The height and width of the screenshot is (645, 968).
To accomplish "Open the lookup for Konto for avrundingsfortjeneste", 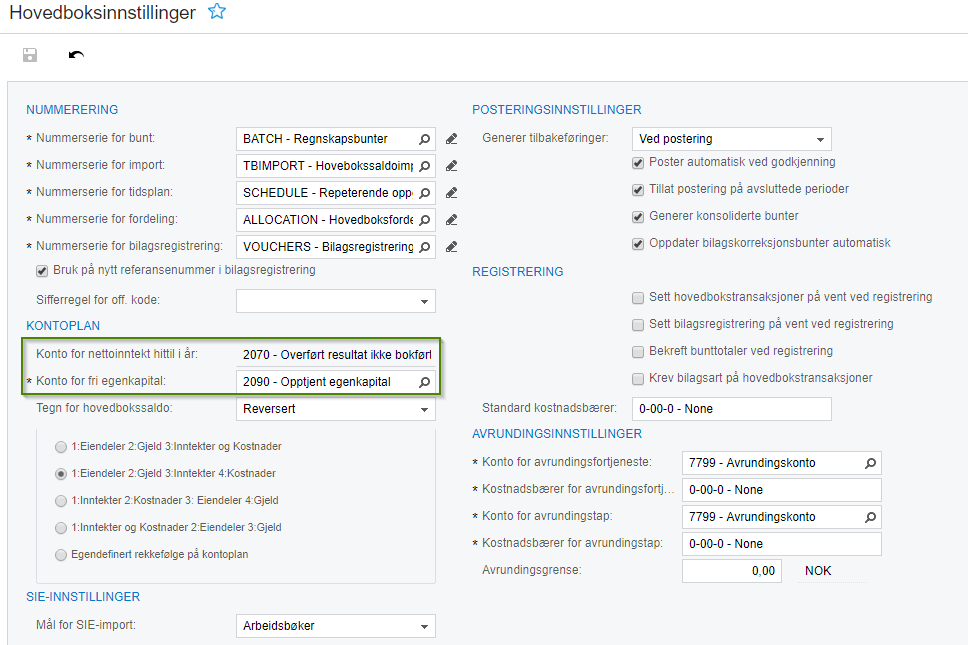I will point(870,463).
